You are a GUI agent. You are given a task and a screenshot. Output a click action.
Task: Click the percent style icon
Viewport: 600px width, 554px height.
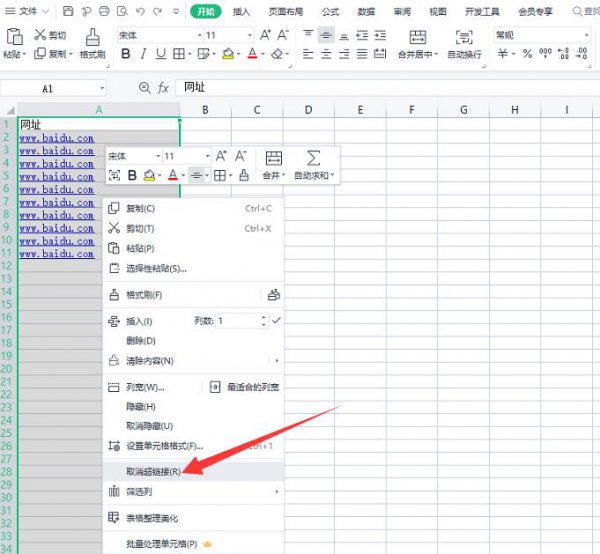[528, 54]
